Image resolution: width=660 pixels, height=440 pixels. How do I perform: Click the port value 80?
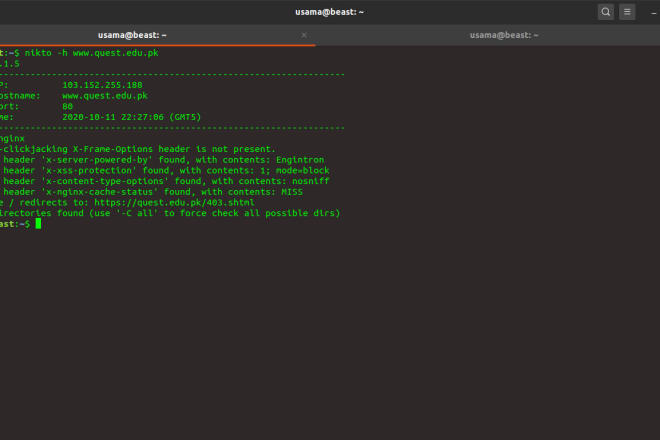pos(67,107)
